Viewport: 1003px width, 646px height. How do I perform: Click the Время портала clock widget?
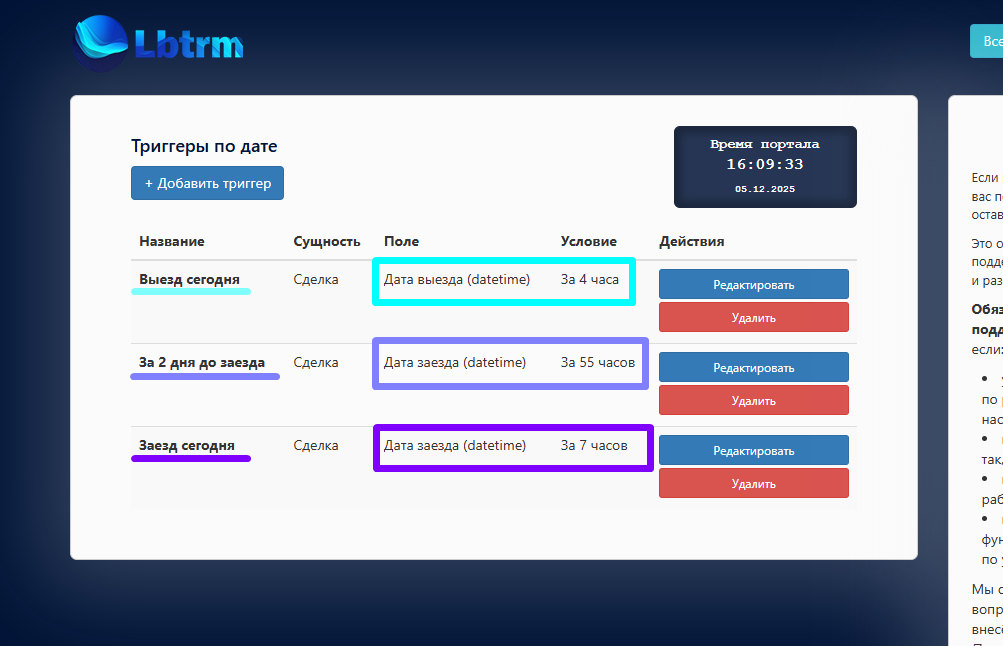click(x=765, y=166)
